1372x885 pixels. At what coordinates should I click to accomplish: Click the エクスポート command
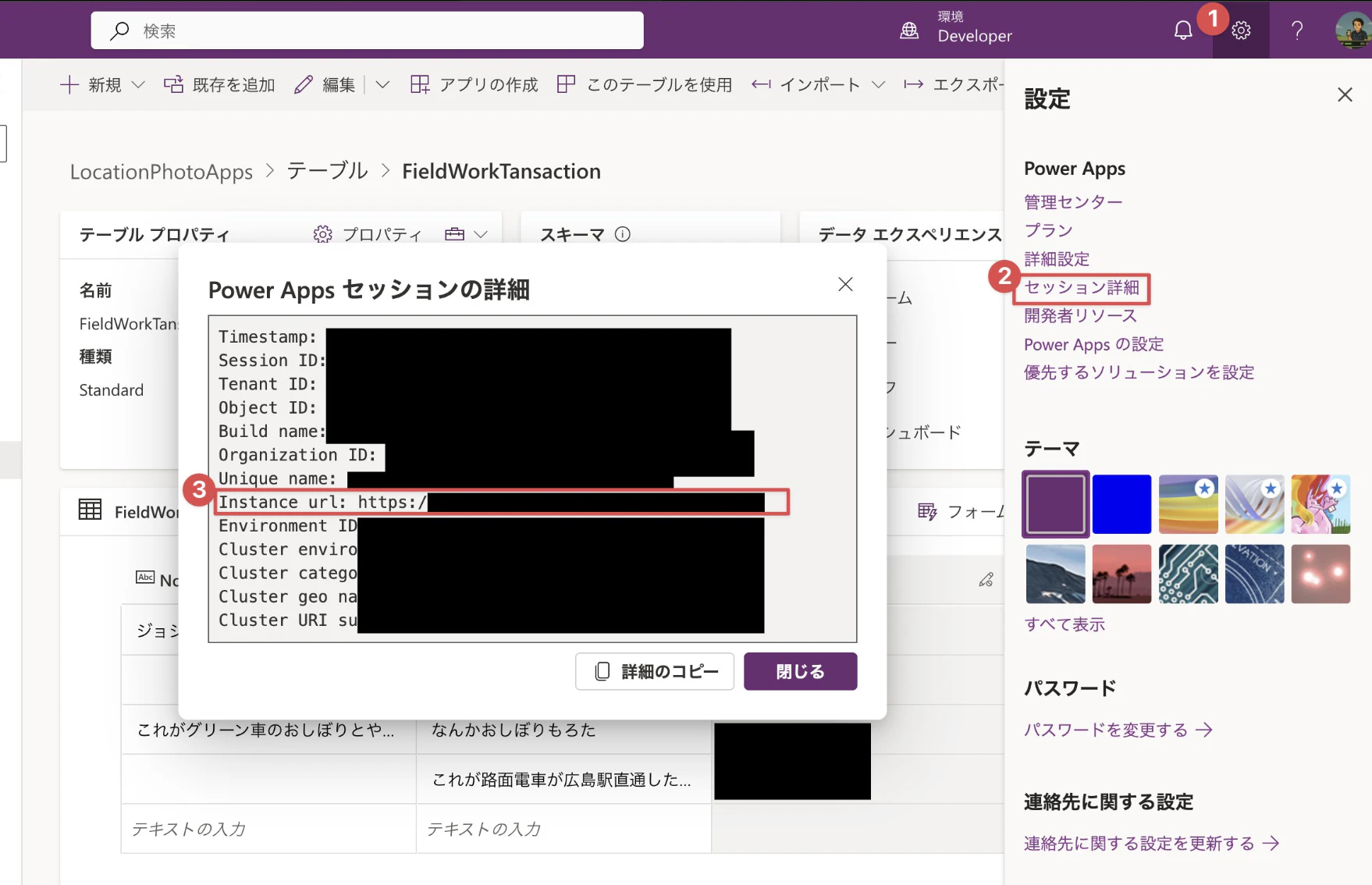(x=953, y=84)
